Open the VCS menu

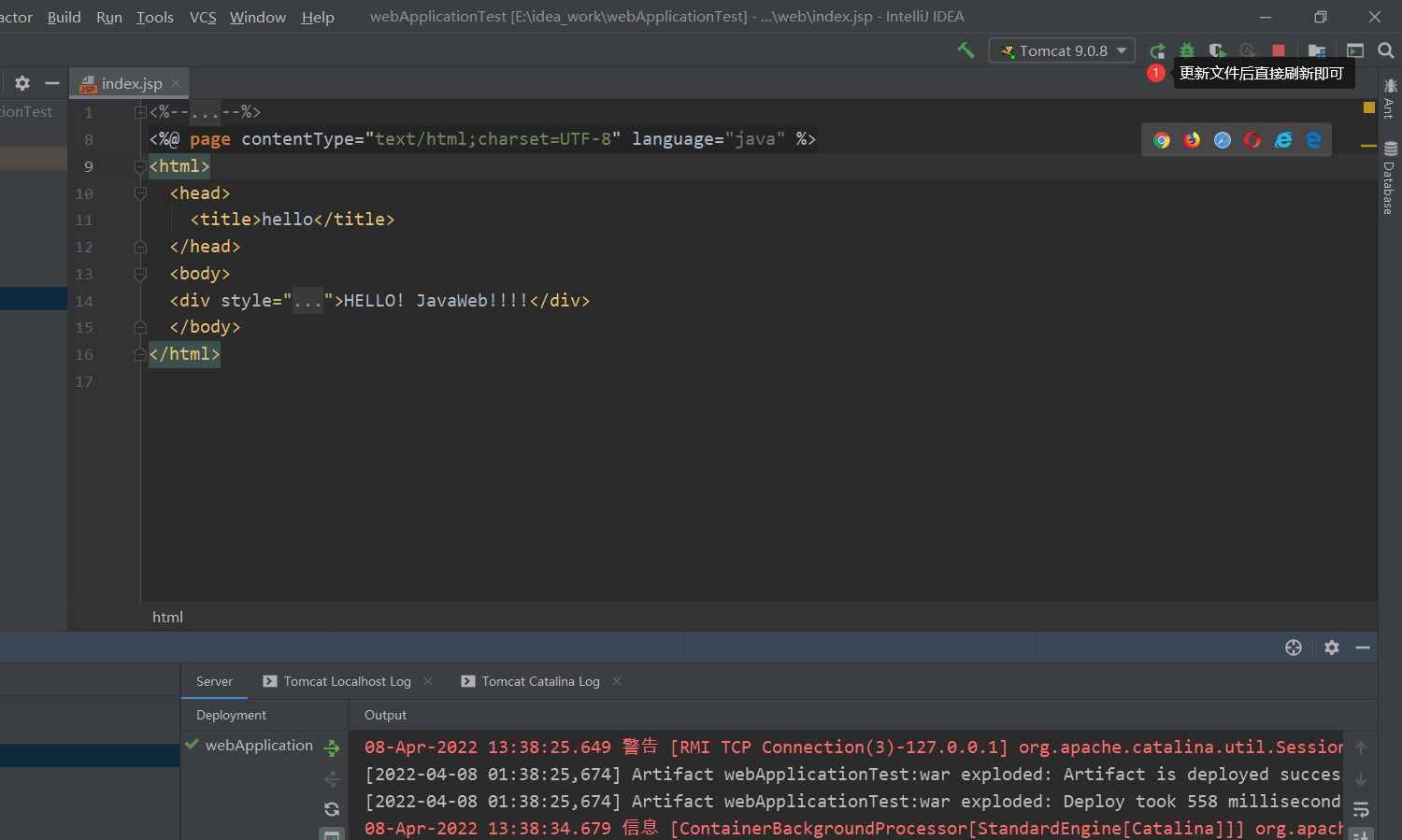coord(203,17)
